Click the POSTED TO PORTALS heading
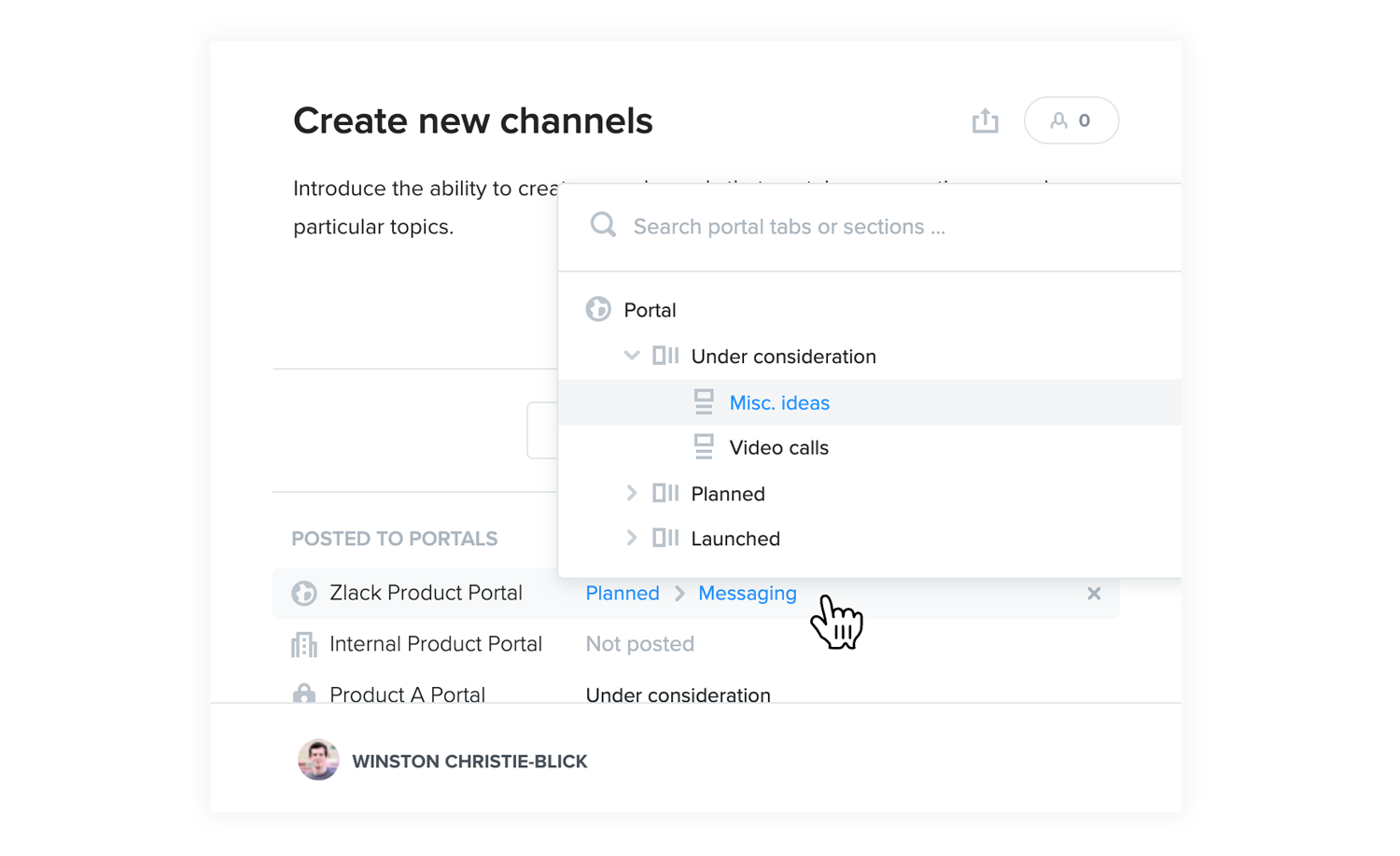The height and width of the screenshot is (856, 1400). pos(395,539)
